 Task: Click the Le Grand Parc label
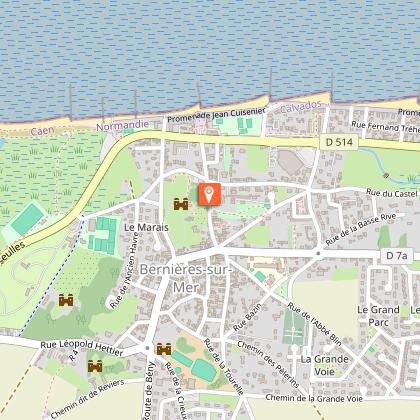[378, 316]
